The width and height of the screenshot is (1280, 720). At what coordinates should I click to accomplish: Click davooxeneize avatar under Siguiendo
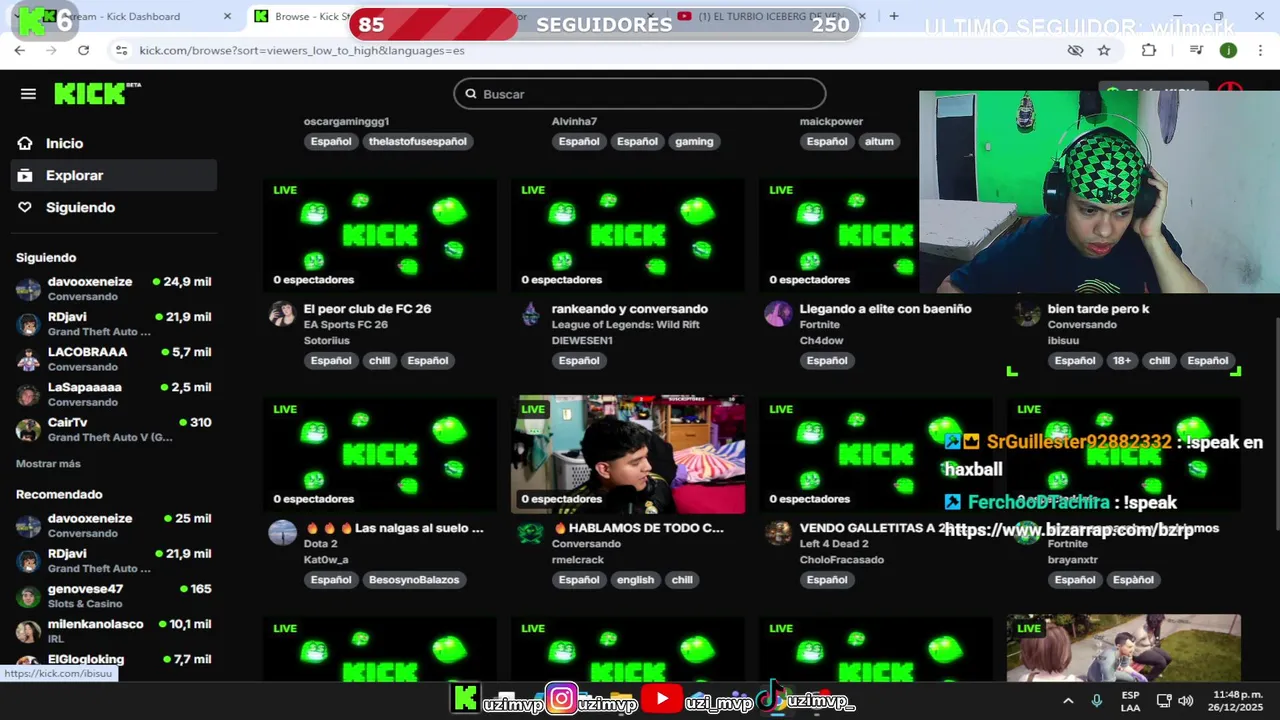click(x=29, y=289)
